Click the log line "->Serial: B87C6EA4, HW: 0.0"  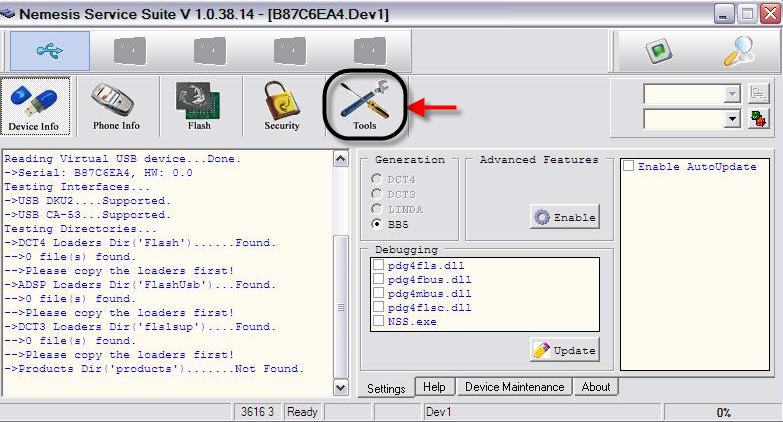pos(98,173)
